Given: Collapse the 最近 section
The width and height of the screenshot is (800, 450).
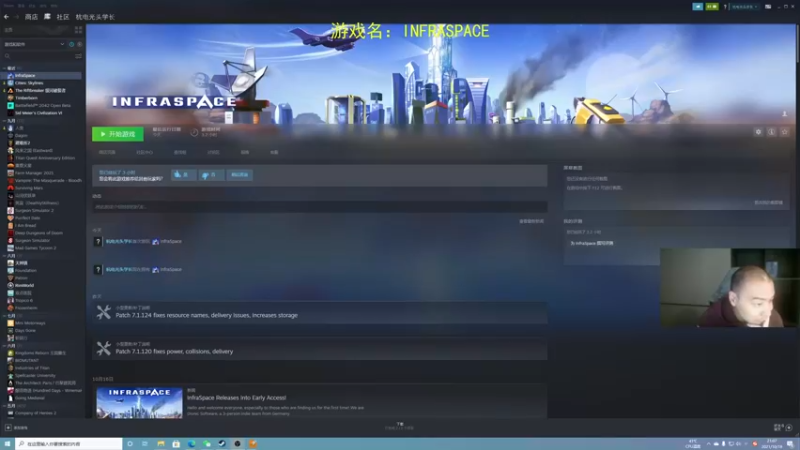Looking at the screenshot, I should click(5, 68).
